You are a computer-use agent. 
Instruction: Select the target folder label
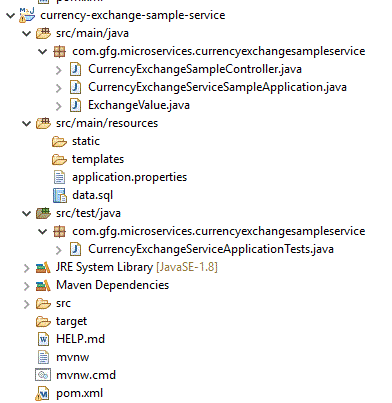point(71,321)
